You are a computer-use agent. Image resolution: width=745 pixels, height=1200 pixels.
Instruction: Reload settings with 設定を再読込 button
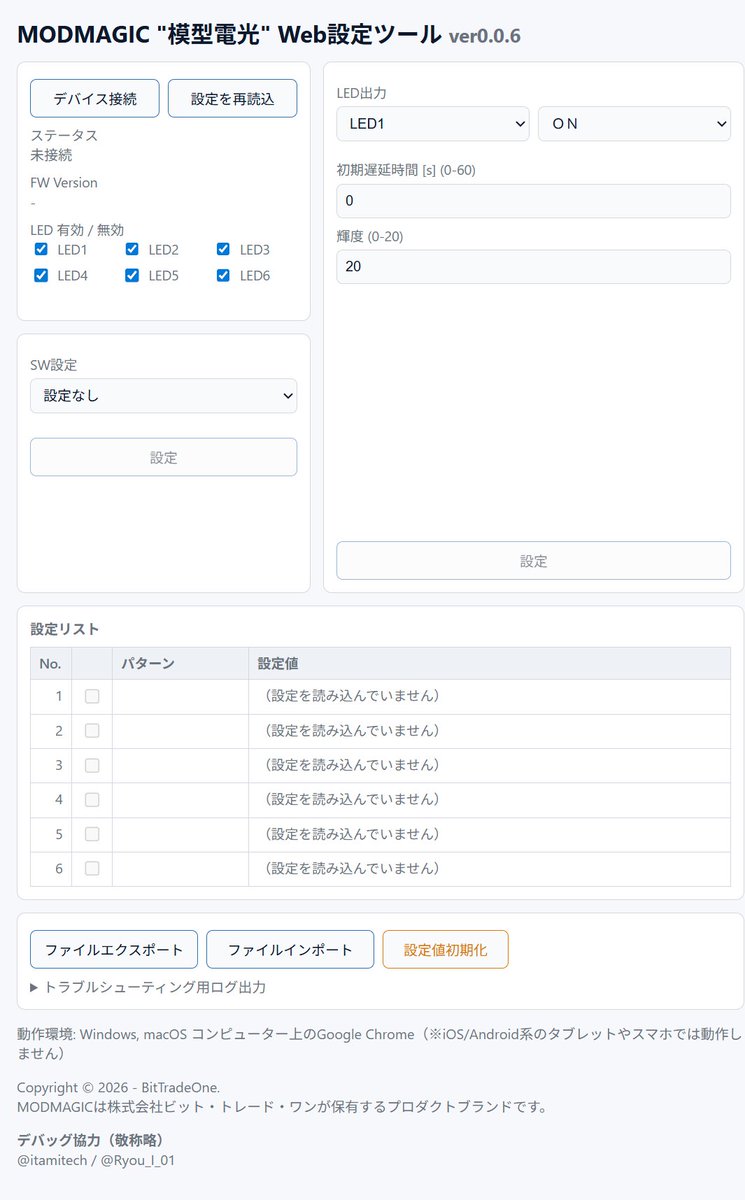click(232, 99)
